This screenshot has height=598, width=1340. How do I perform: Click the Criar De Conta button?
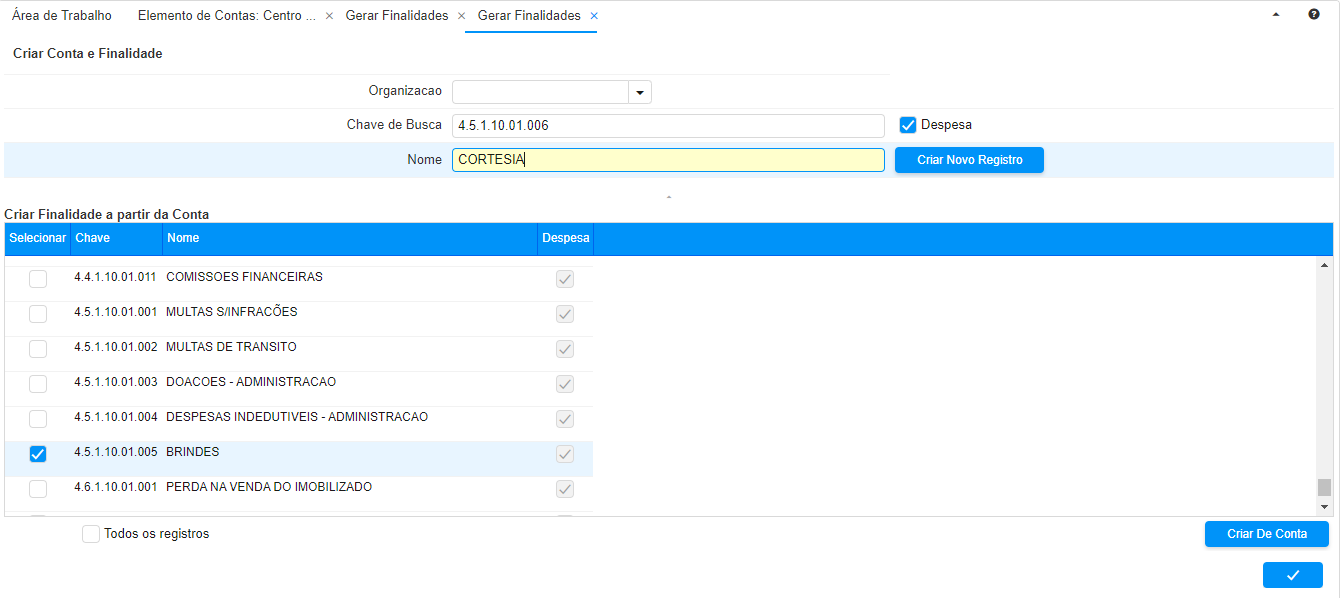[x=1266, y=534]
